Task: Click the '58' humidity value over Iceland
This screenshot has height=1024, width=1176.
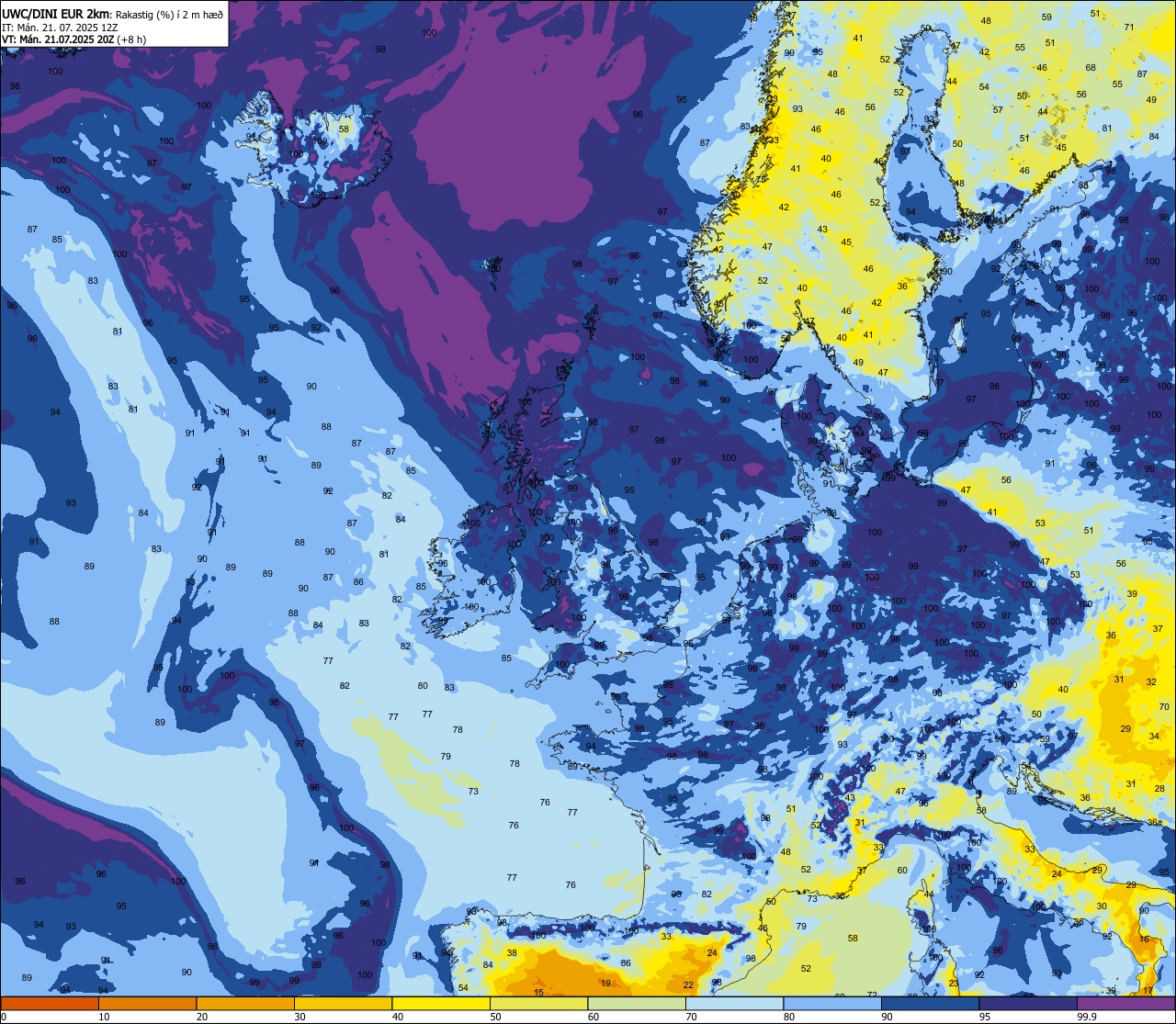Action: (x=344, y=129)
